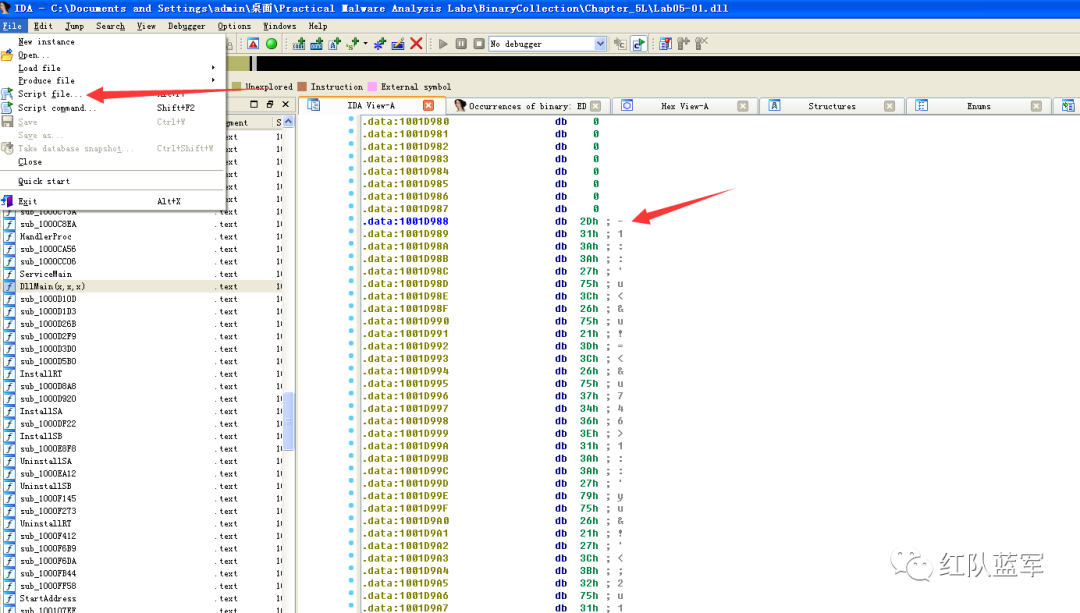Click the breakpoint list toolbar icon
The width and height of the screenshot is (1080, 613).
click(x=665, y=44)
